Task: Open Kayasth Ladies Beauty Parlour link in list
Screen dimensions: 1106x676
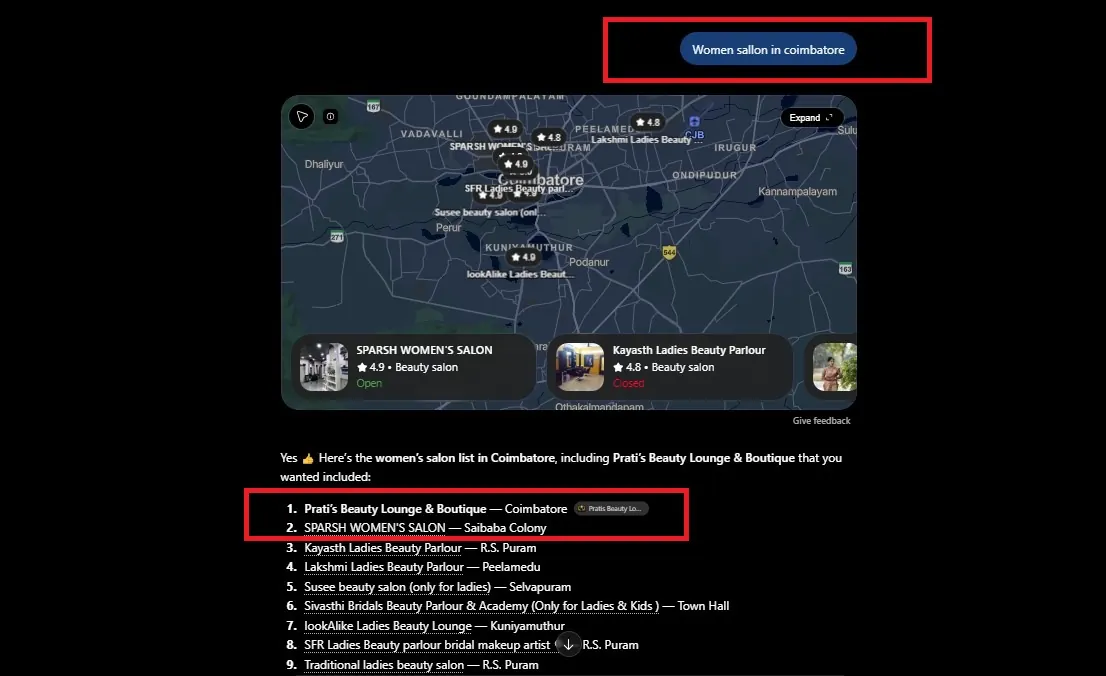Action: click(383, 548)
